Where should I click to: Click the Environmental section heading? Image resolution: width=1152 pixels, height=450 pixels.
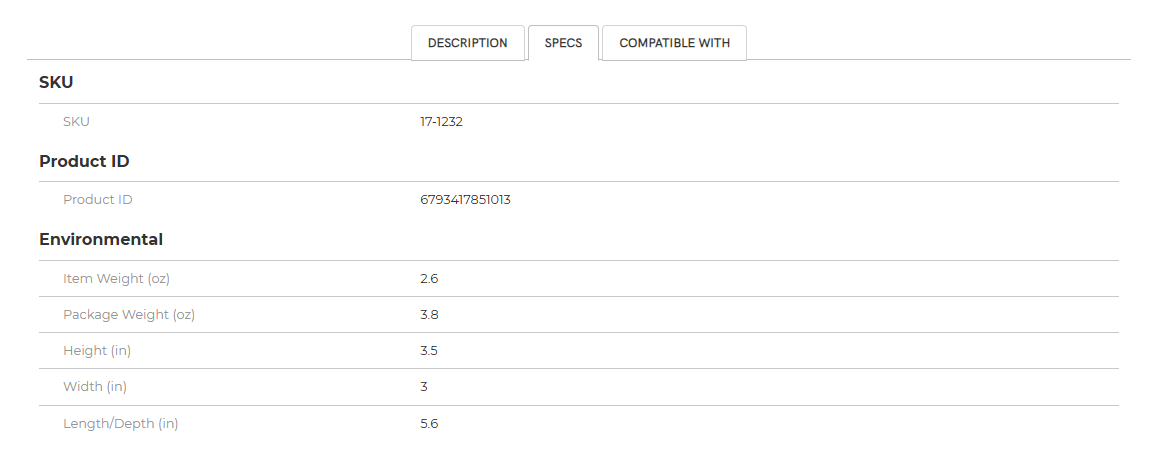(x=101, y=240)
